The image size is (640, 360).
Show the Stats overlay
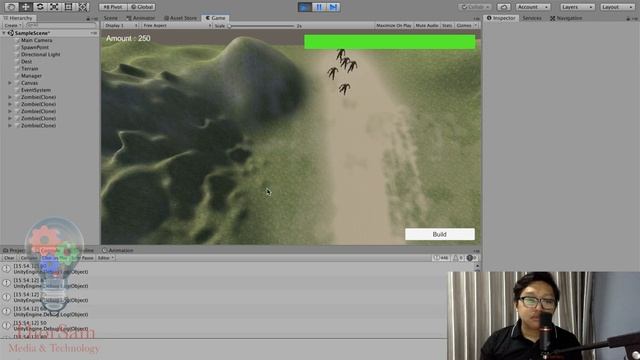447,25
